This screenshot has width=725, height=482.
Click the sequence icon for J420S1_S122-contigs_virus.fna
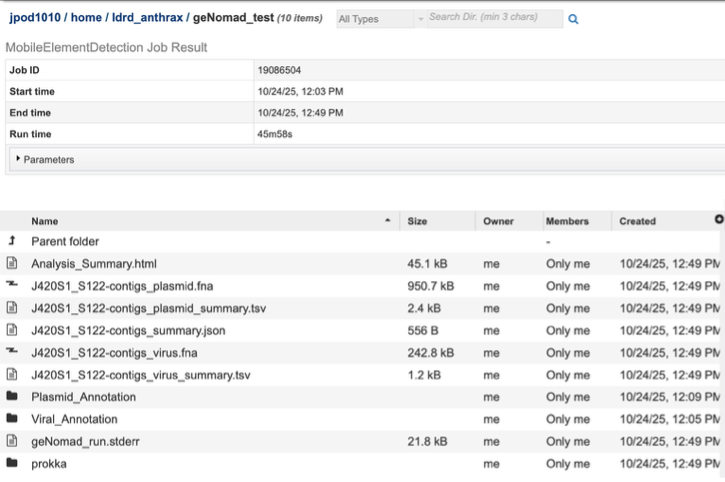[x=12, y=351]
